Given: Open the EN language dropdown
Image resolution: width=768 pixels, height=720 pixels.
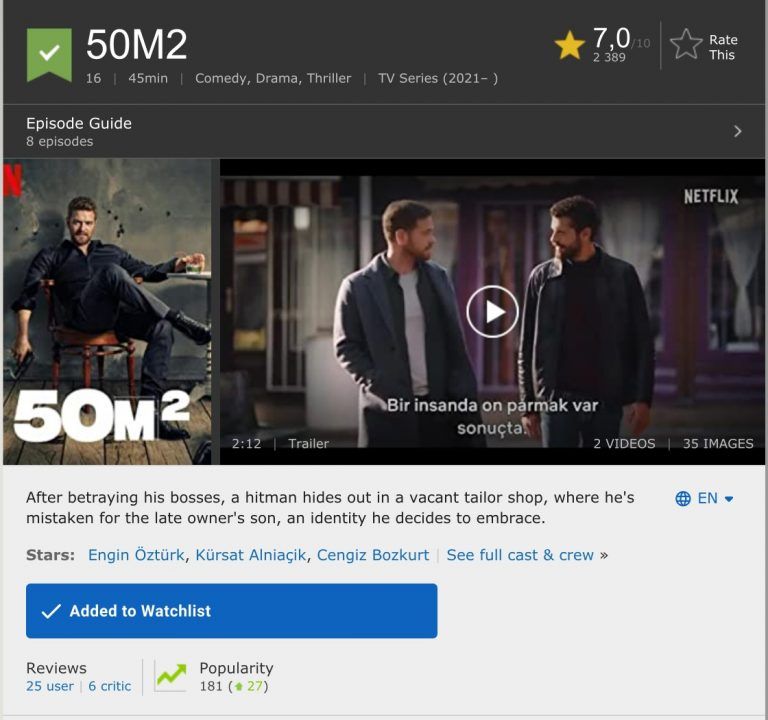Looking at the screenshot, I should pos(716,498).
